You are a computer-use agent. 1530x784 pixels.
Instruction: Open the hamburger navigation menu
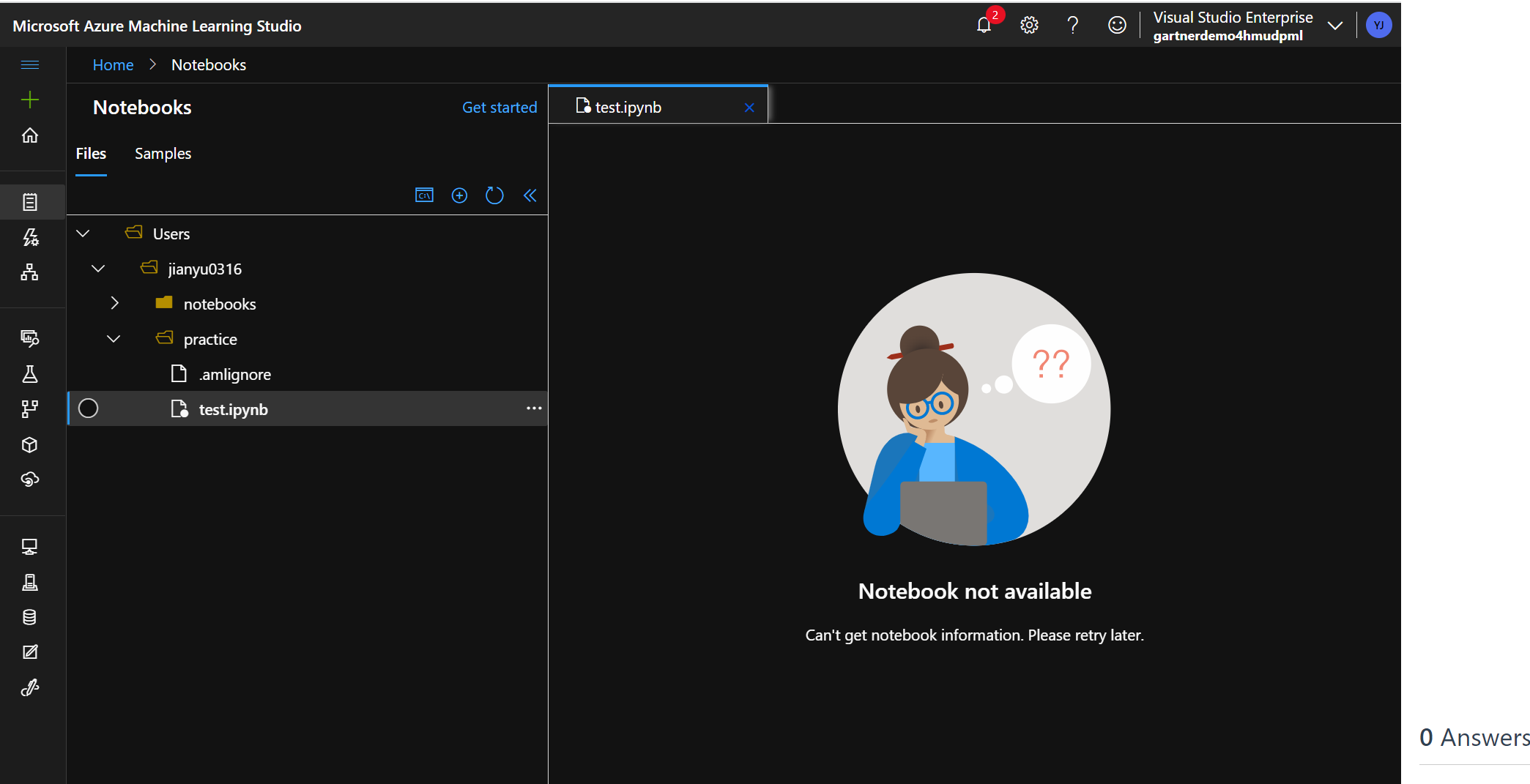pos(30,65)
